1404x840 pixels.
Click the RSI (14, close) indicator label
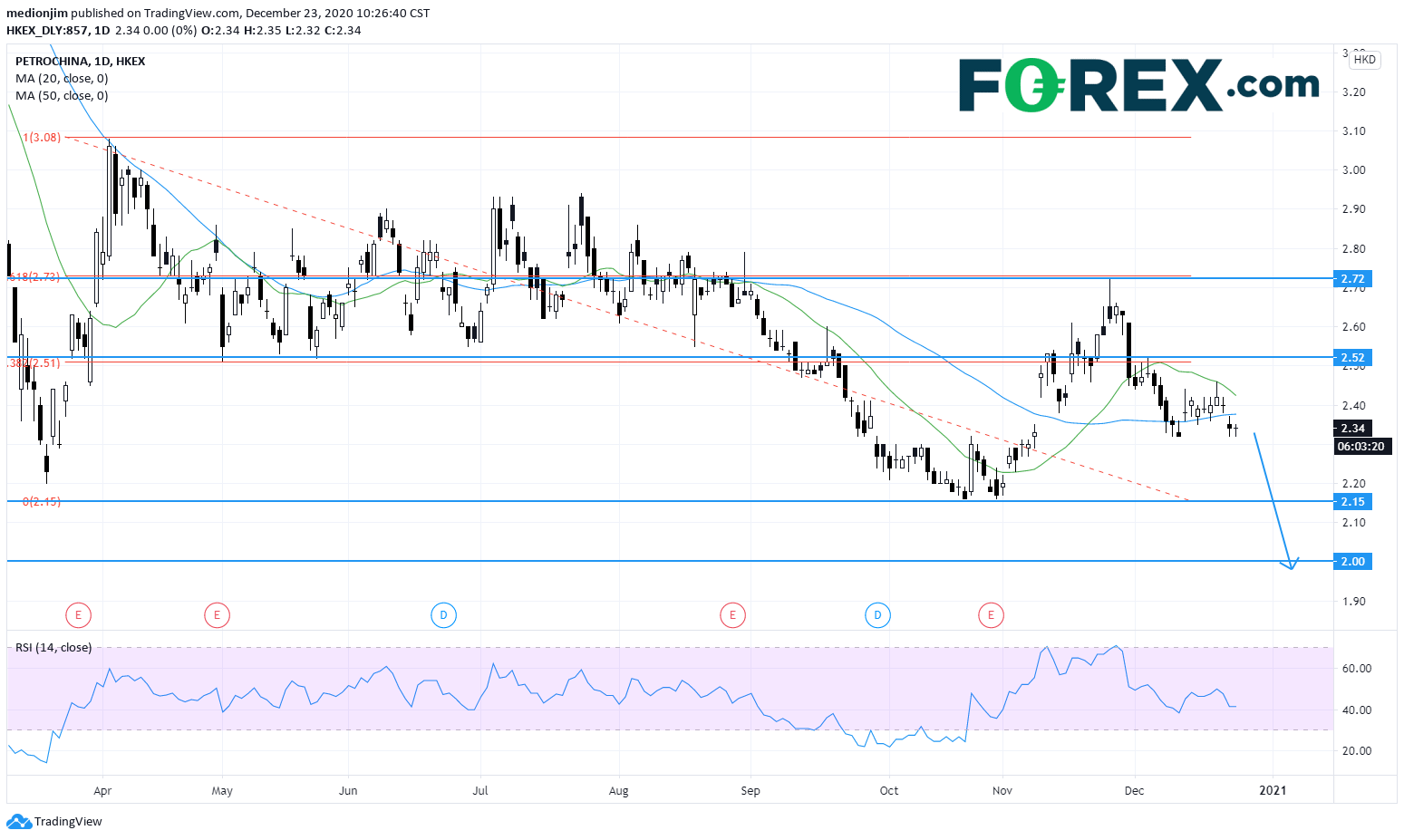(53, 648)
